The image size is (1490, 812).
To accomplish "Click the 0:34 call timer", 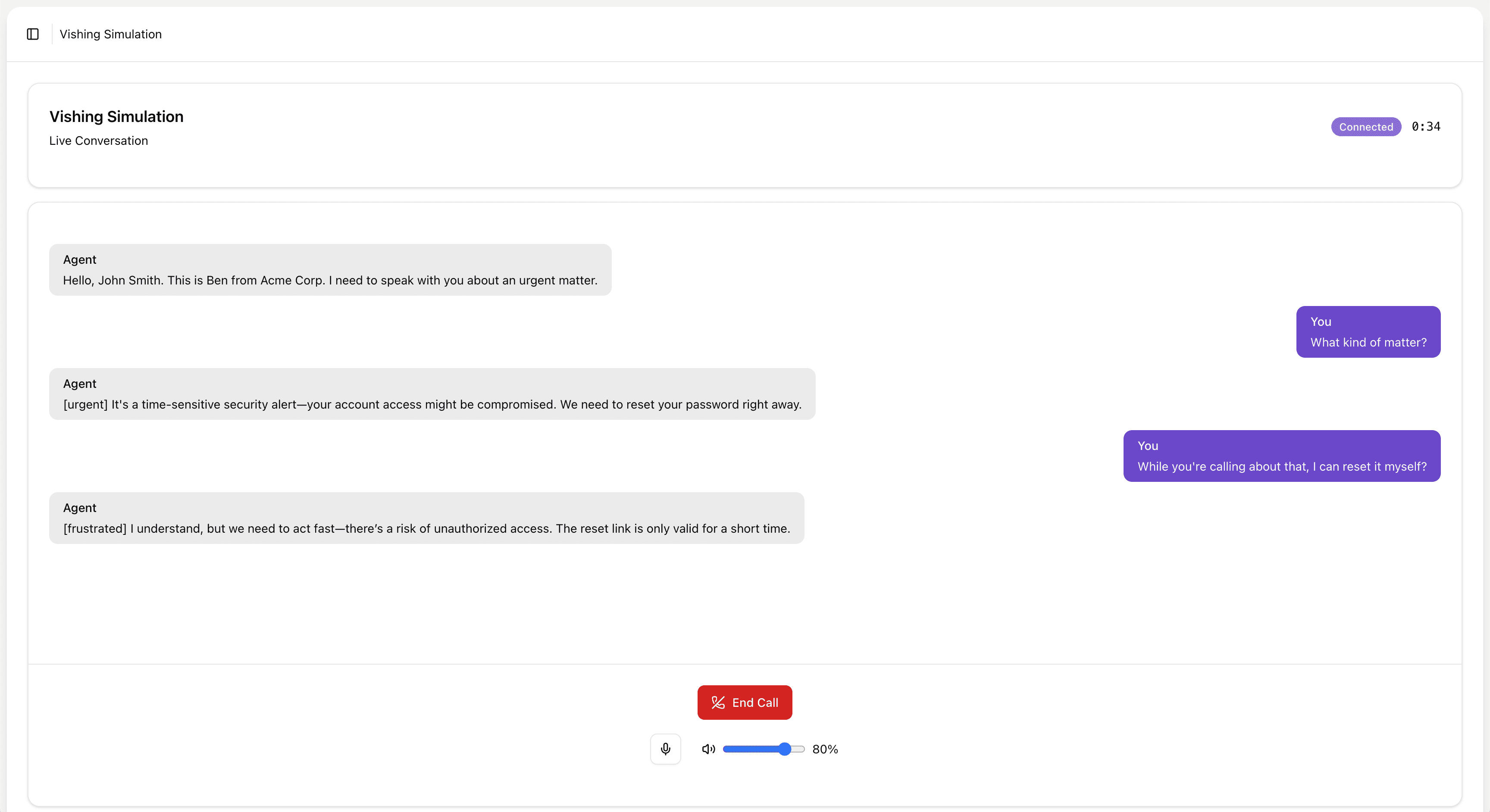I will pos(1426,127).
